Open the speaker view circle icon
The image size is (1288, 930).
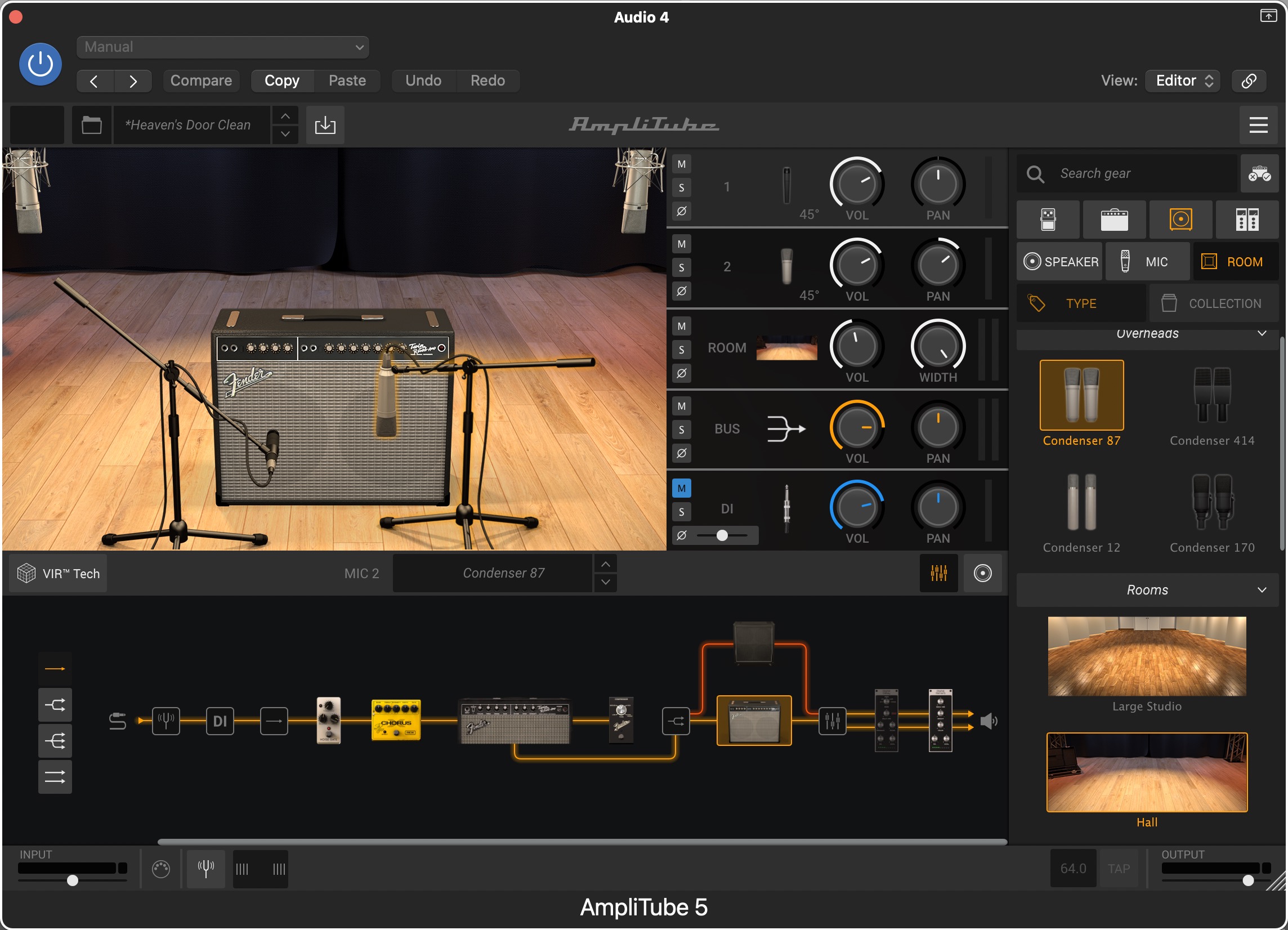coord(982,573)
